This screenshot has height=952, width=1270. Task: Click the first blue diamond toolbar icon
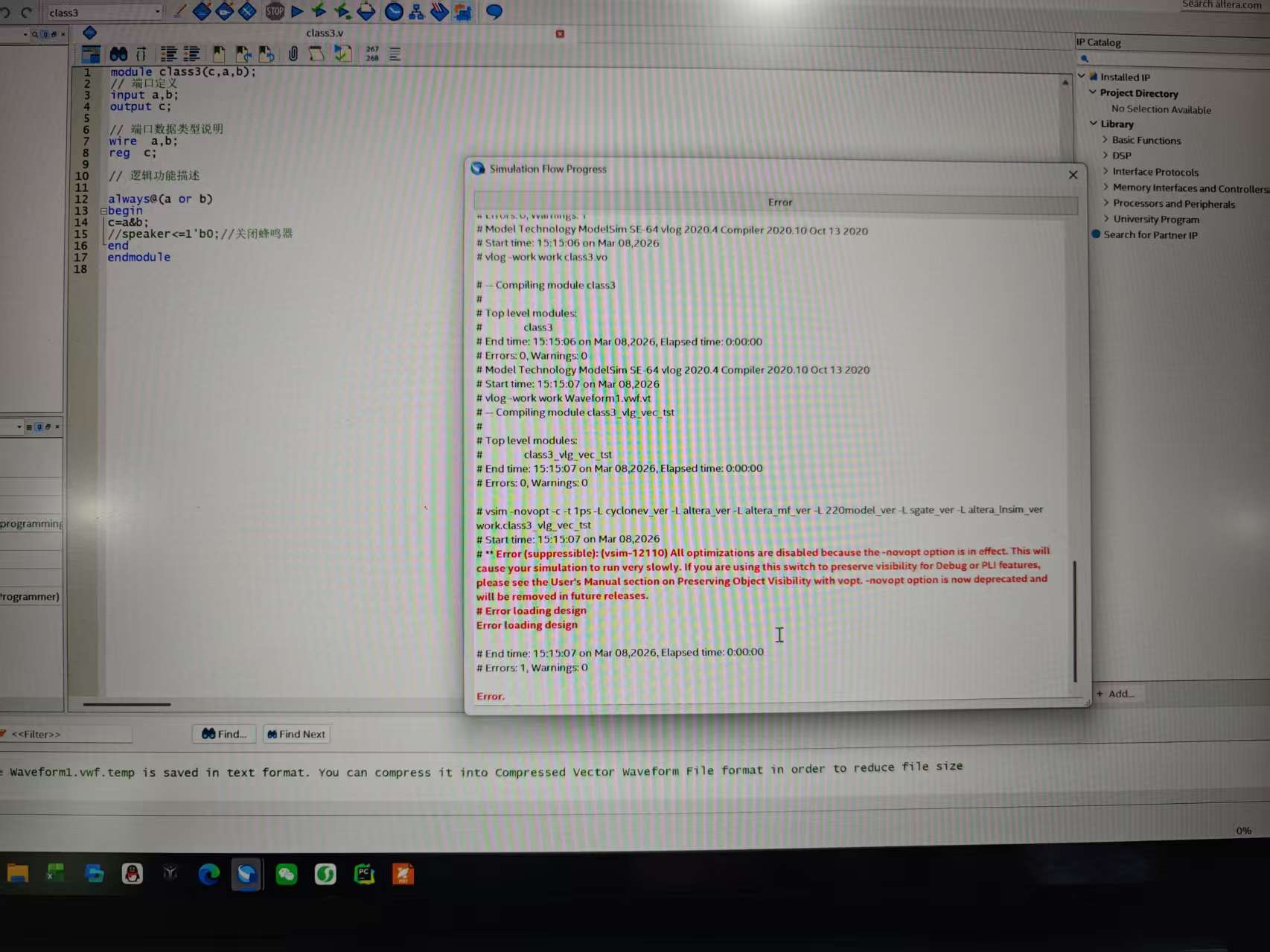click(x=202, y=11)
